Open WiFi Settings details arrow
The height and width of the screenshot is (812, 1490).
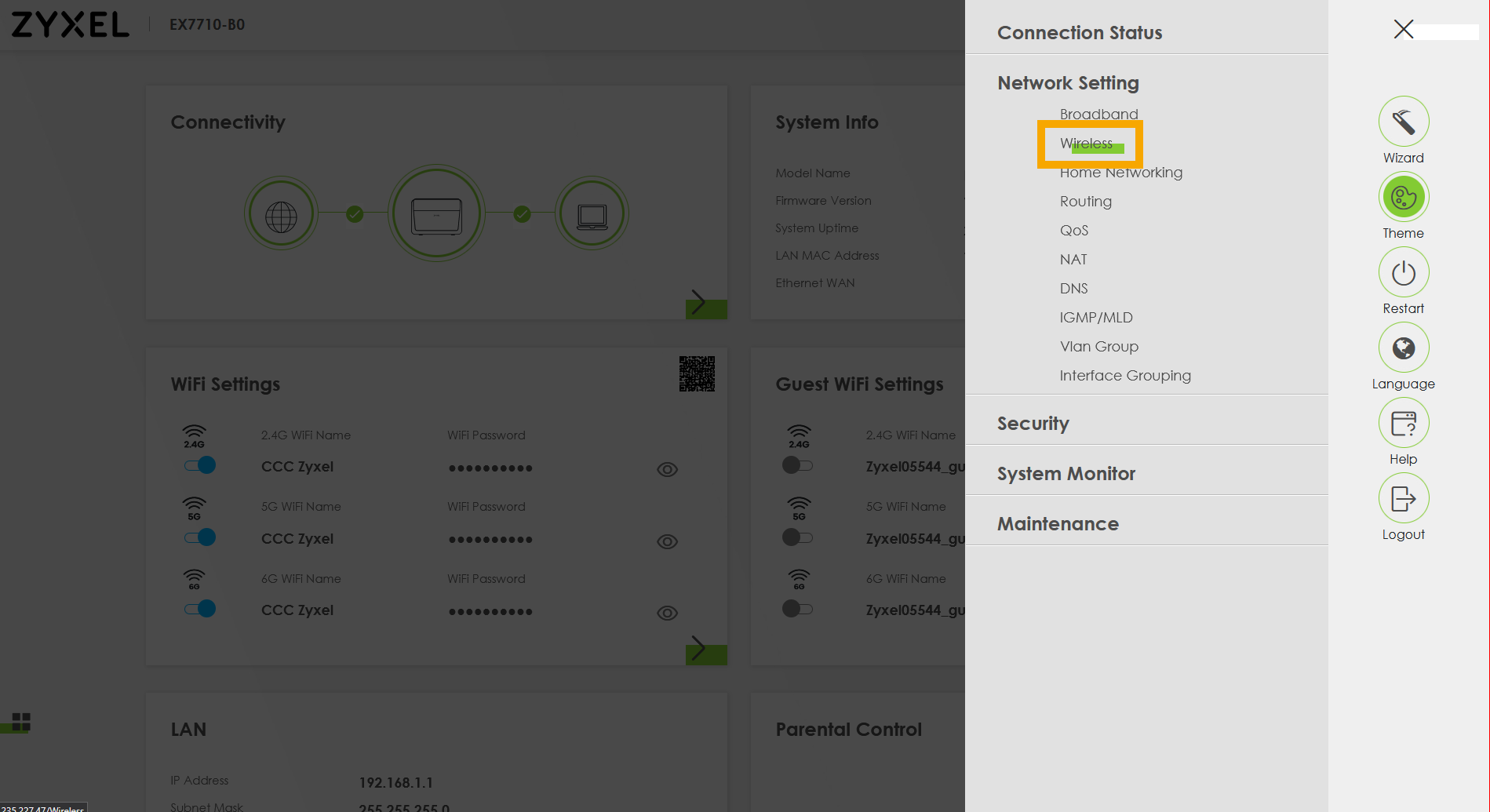click(x=705, y=650)
